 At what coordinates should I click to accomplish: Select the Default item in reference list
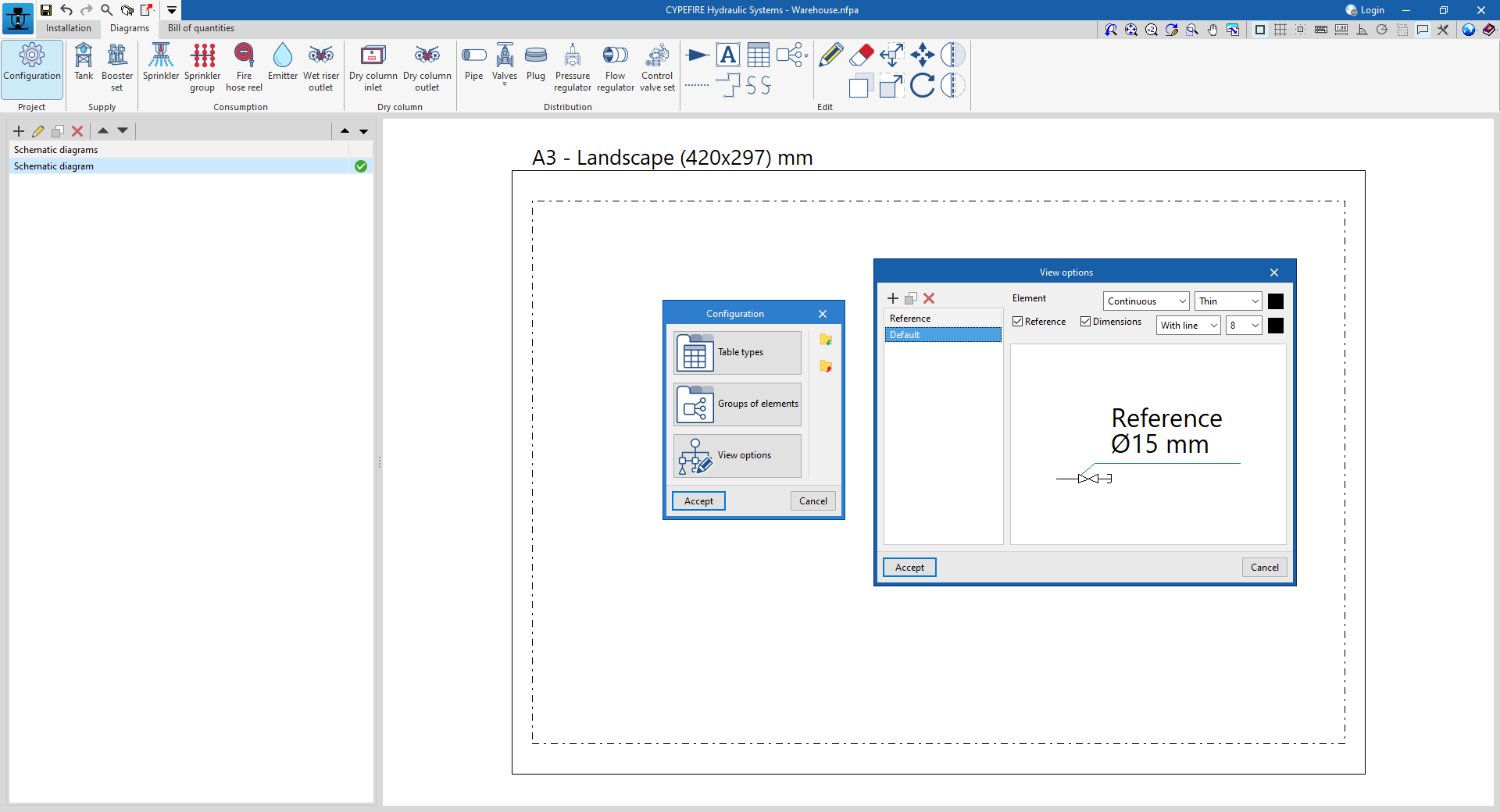point(942,335)
